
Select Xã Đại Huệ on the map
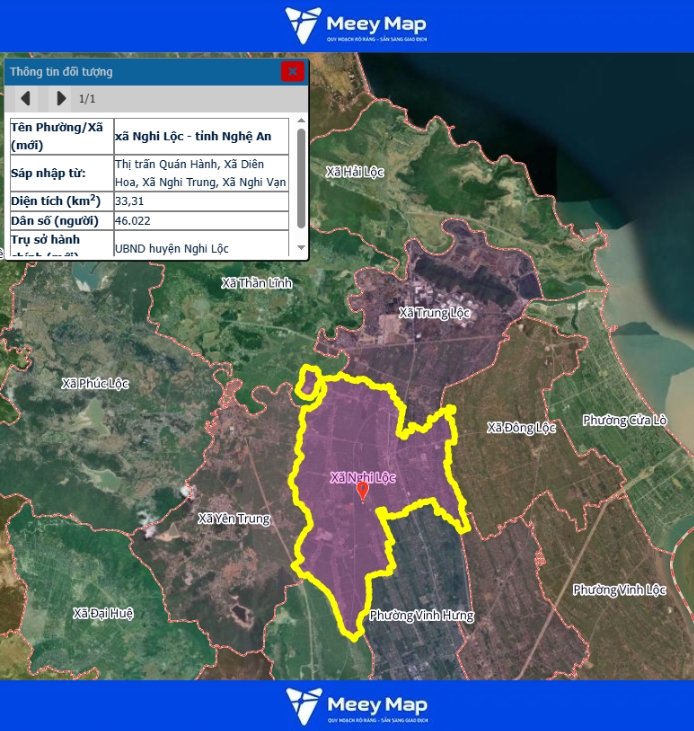(x=103, y=613)
